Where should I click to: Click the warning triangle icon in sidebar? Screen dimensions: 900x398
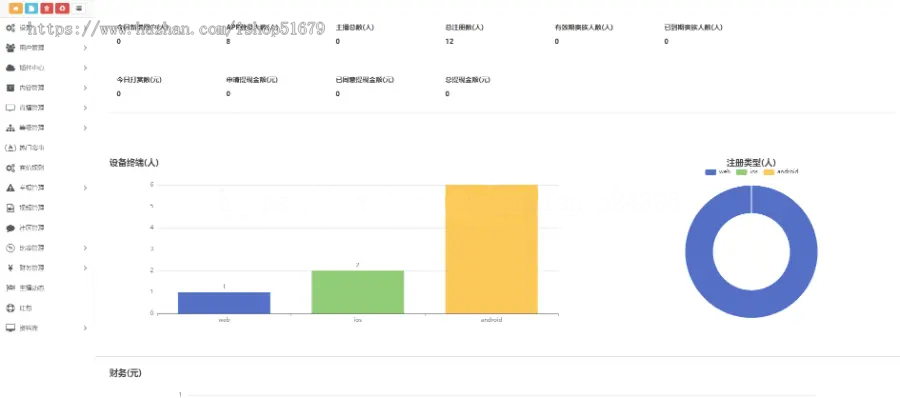pyautogui.click(x=10, y=188)
